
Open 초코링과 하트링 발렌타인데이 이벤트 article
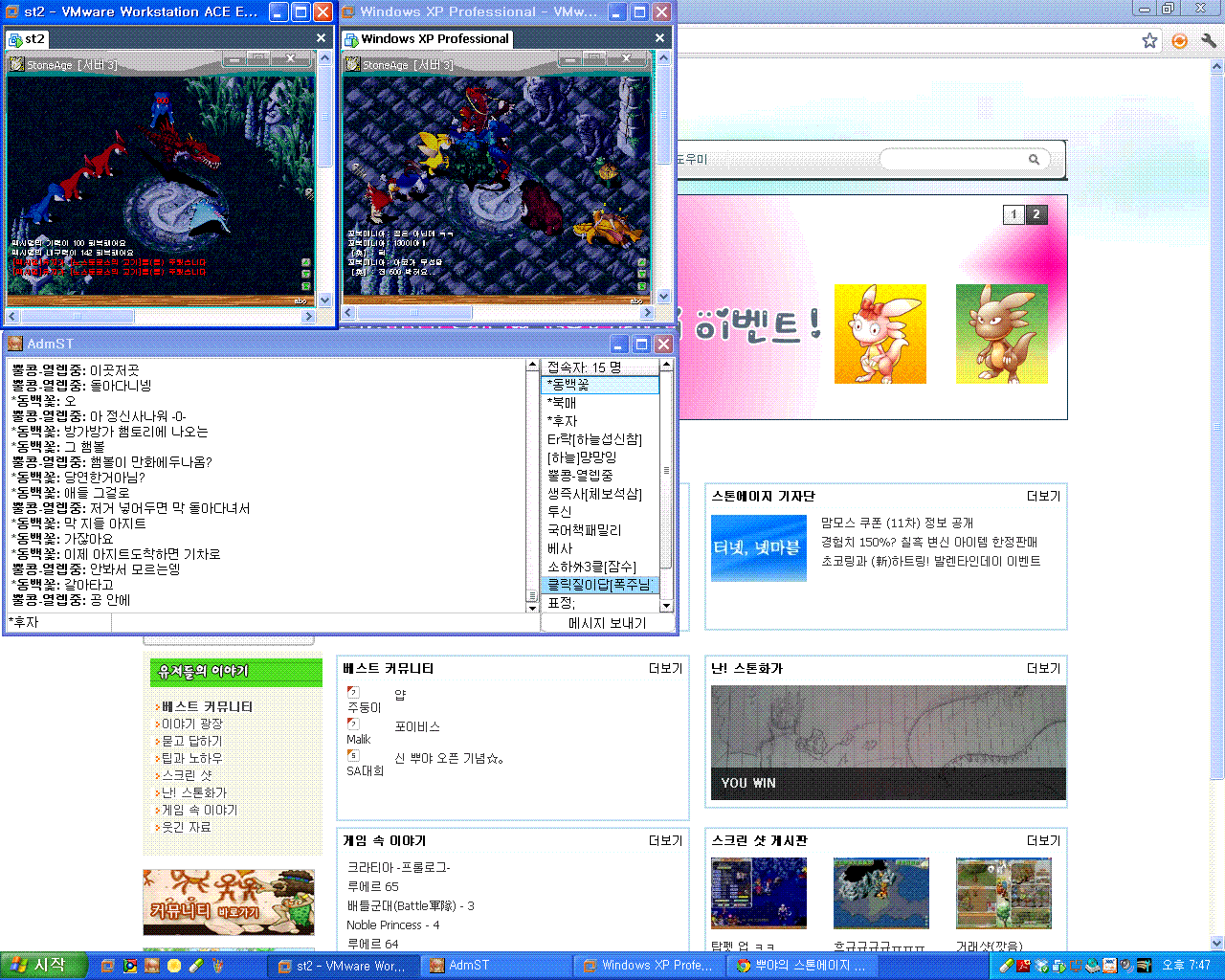[x=930, y=561]
